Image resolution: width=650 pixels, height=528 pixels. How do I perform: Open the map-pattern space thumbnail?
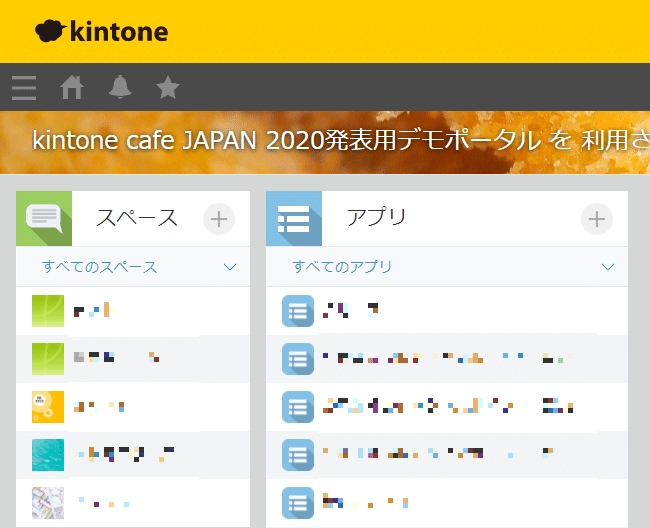(48, 503)
